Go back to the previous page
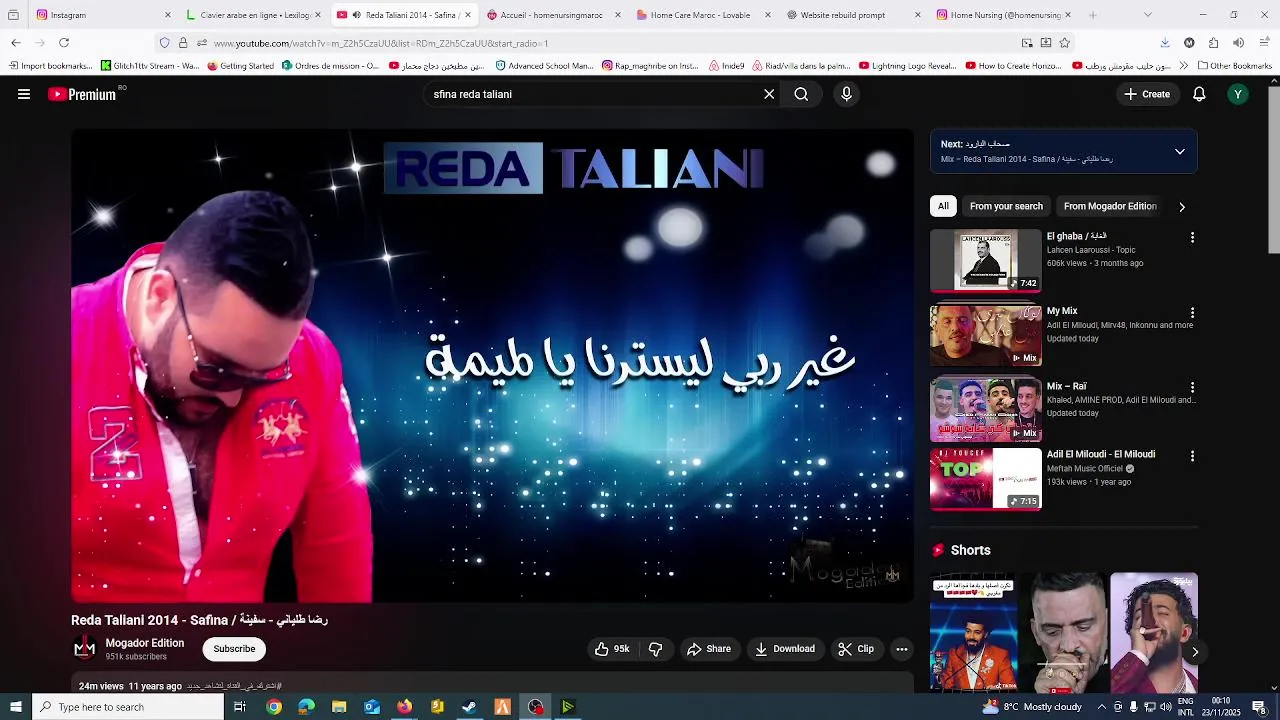The width and height of the screenshot is (1280, 720). pos(16,43)
